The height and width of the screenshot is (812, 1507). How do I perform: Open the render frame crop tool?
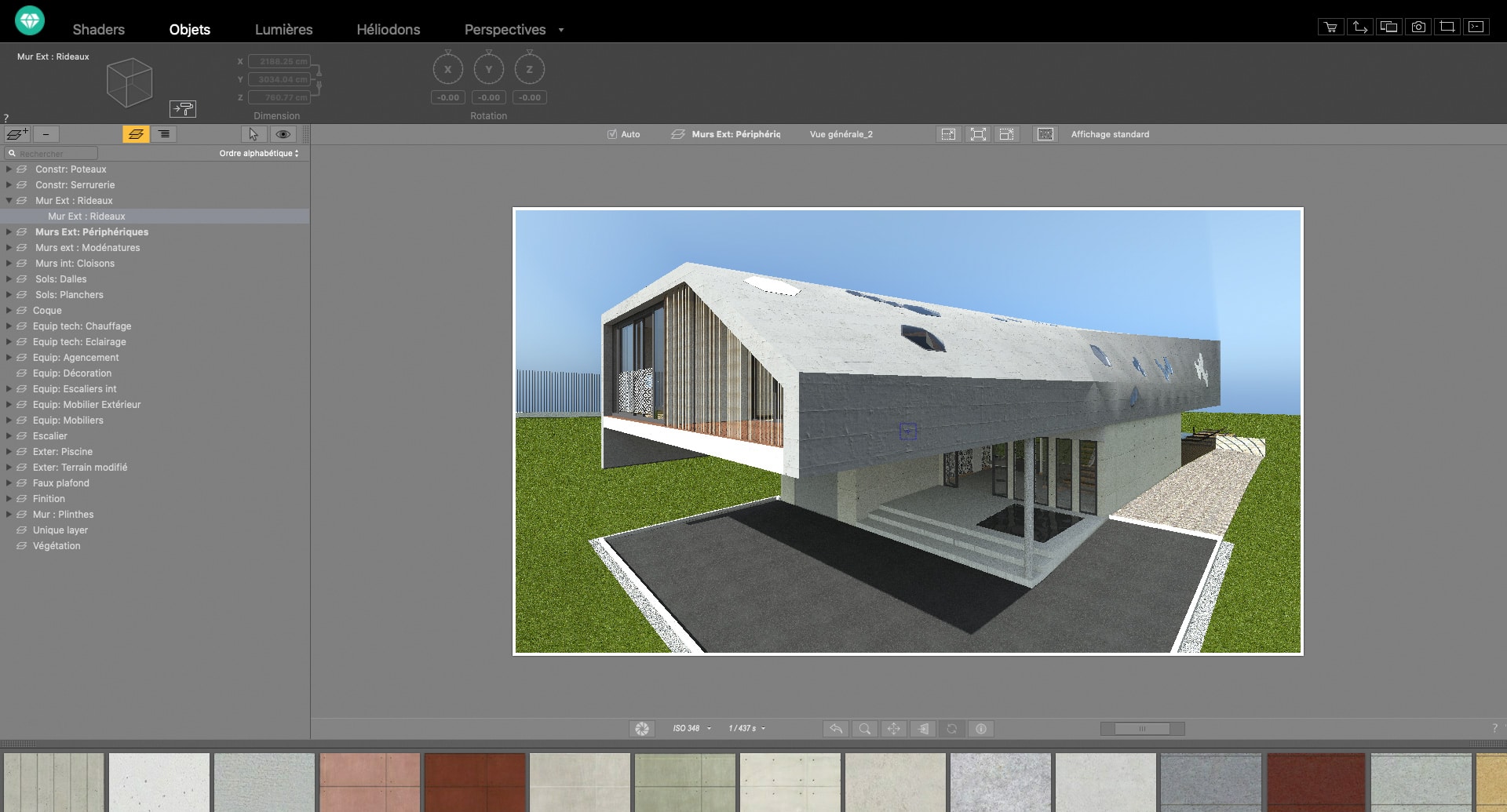1447,26
